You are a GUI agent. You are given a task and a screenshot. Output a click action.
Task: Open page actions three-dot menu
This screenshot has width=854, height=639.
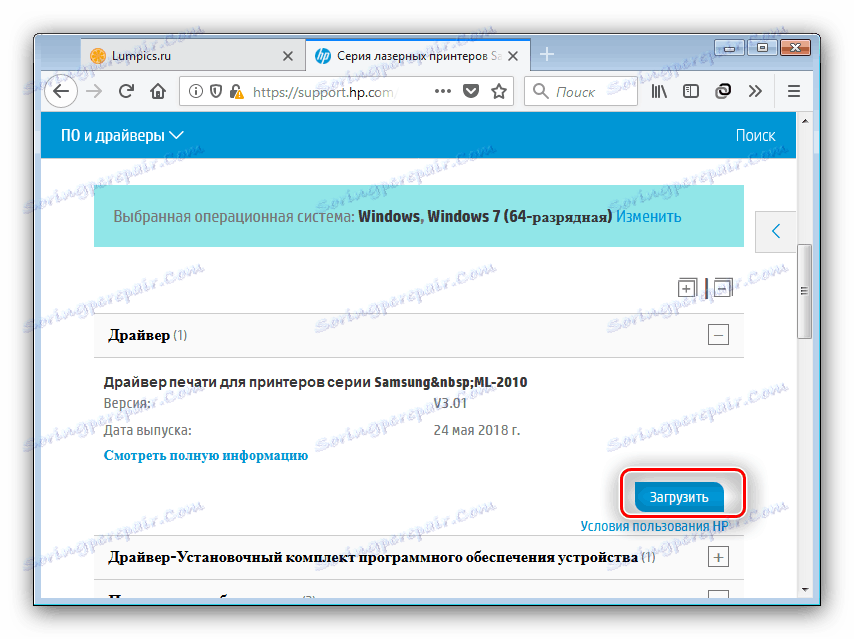443,91
